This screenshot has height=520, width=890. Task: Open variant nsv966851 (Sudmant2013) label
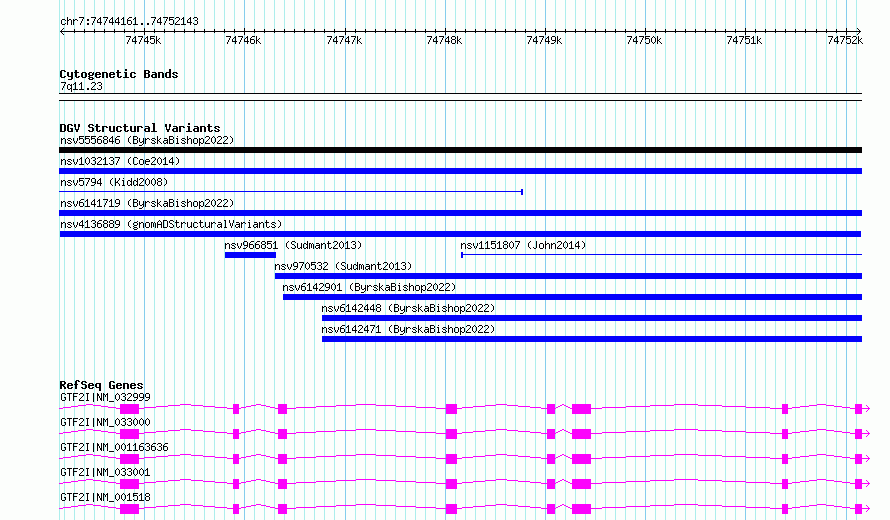[x=293, y=245]
